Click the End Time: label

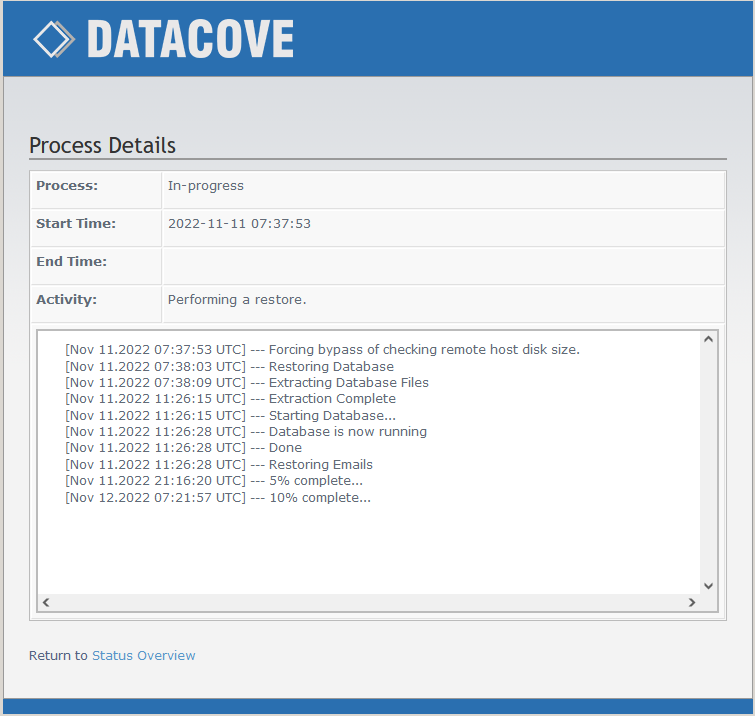72,261
